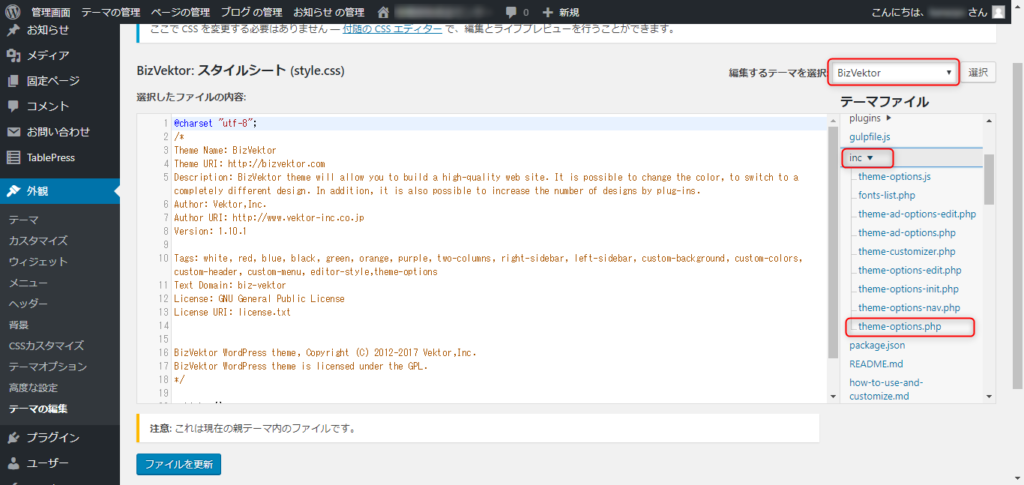This screenshot has height=485, width=1024.
Task: Open theme-options.php file
Action: 900,326
